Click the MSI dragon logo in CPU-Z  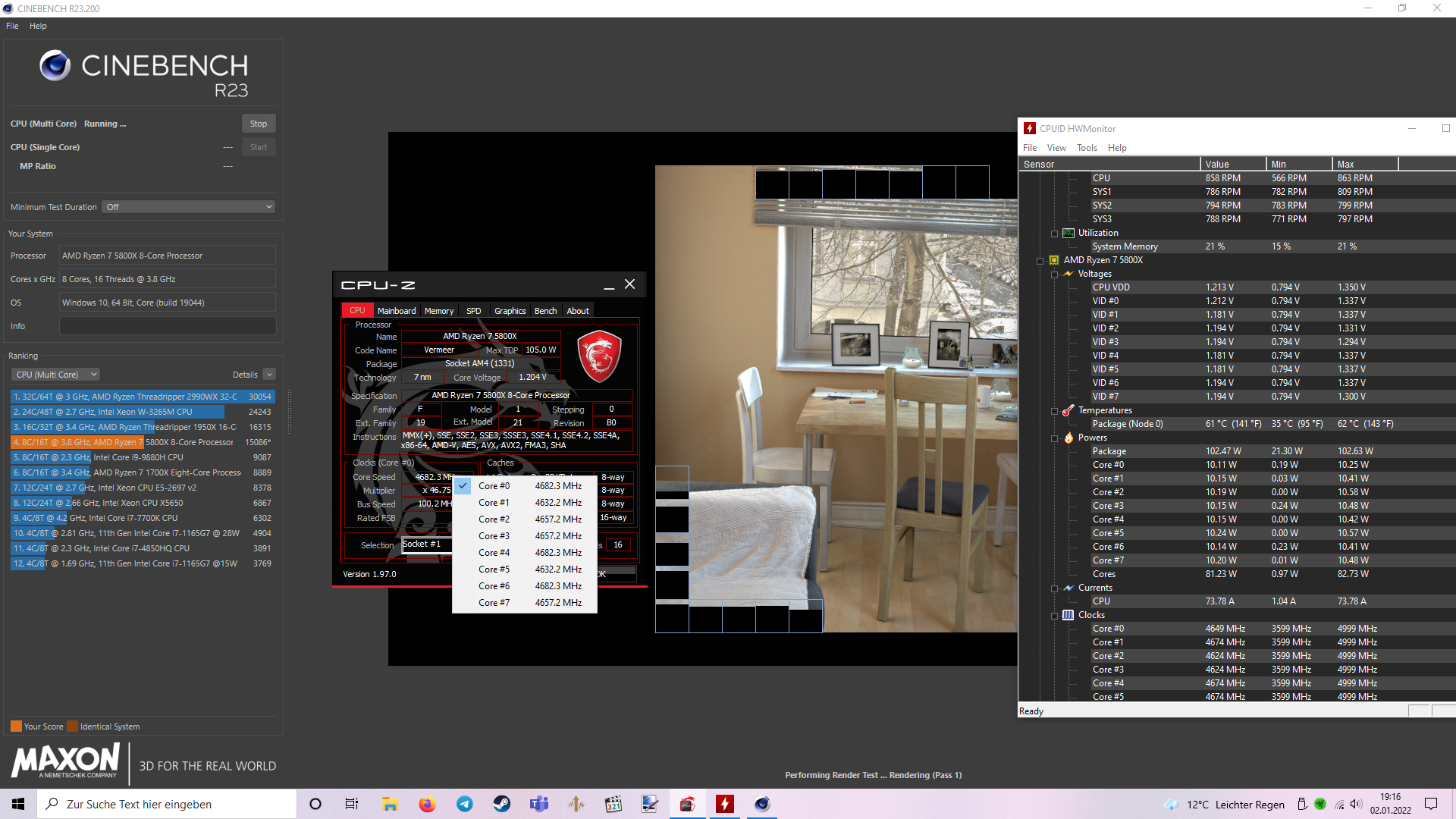tap(599, 356)
